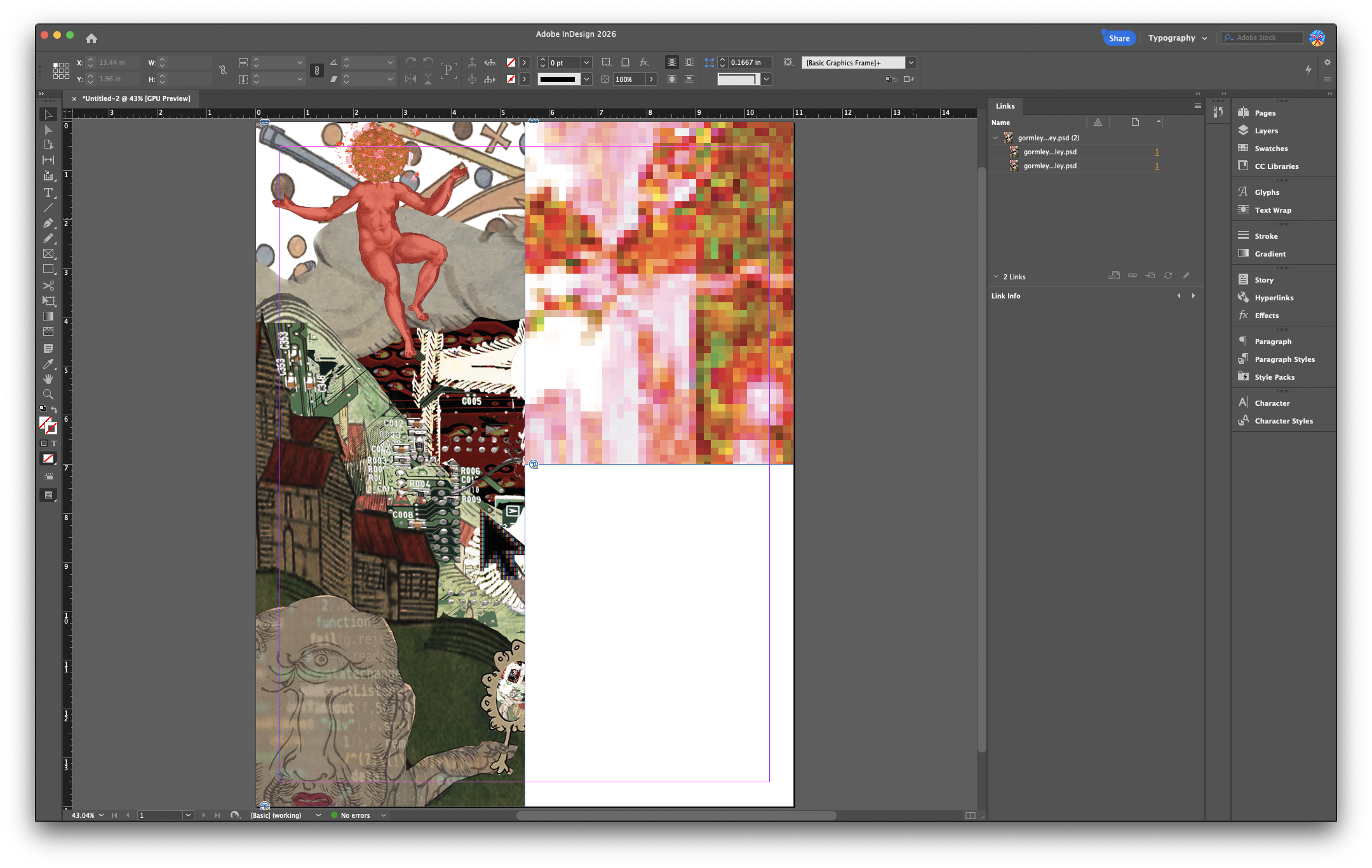Click the fill color swatch in toolbox
The height and width of the screenshot is (868, 1372).
(x=45, y=424)
